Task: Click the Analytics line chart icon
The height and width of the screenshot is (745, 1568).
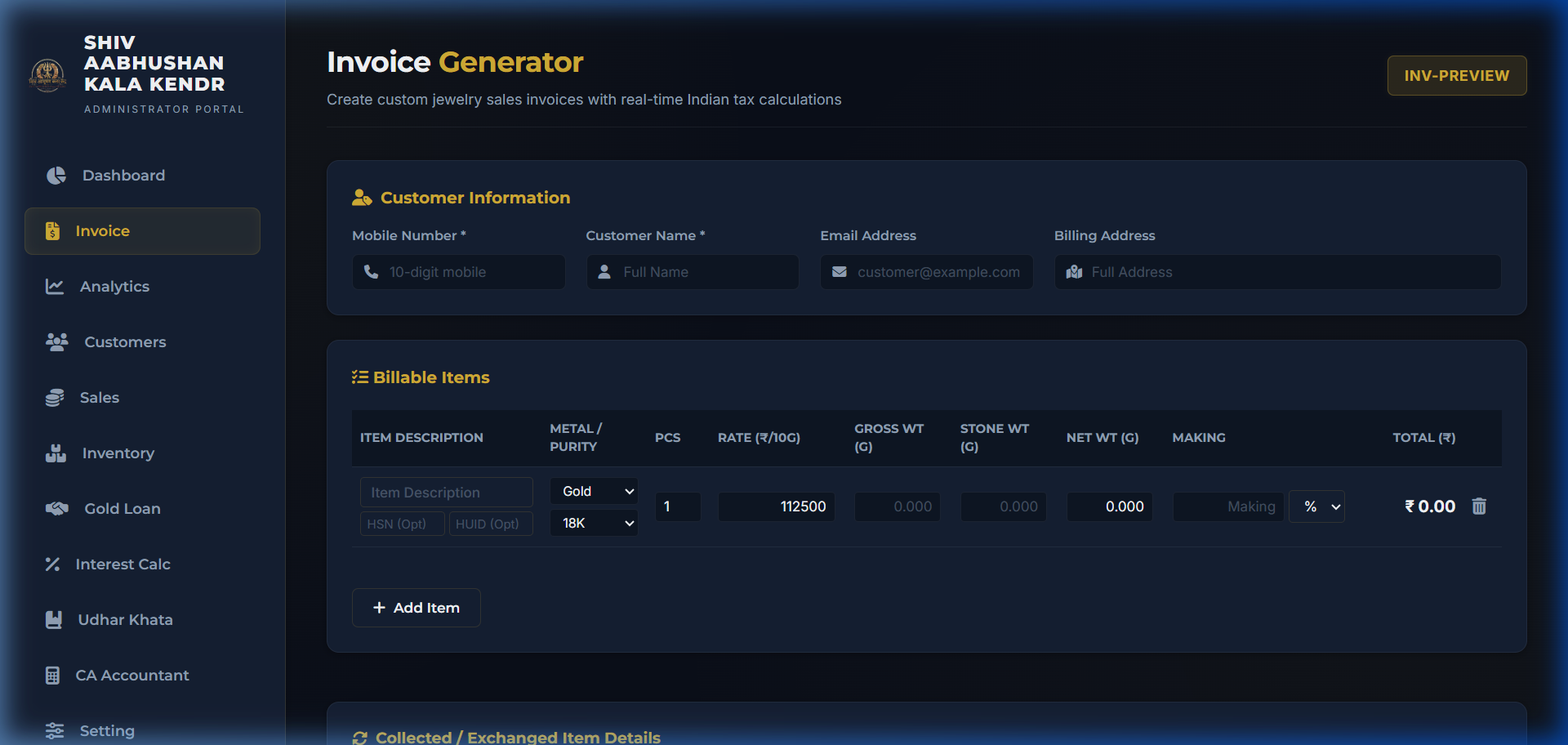Action: pyautogui.click(x=55, y=287)
